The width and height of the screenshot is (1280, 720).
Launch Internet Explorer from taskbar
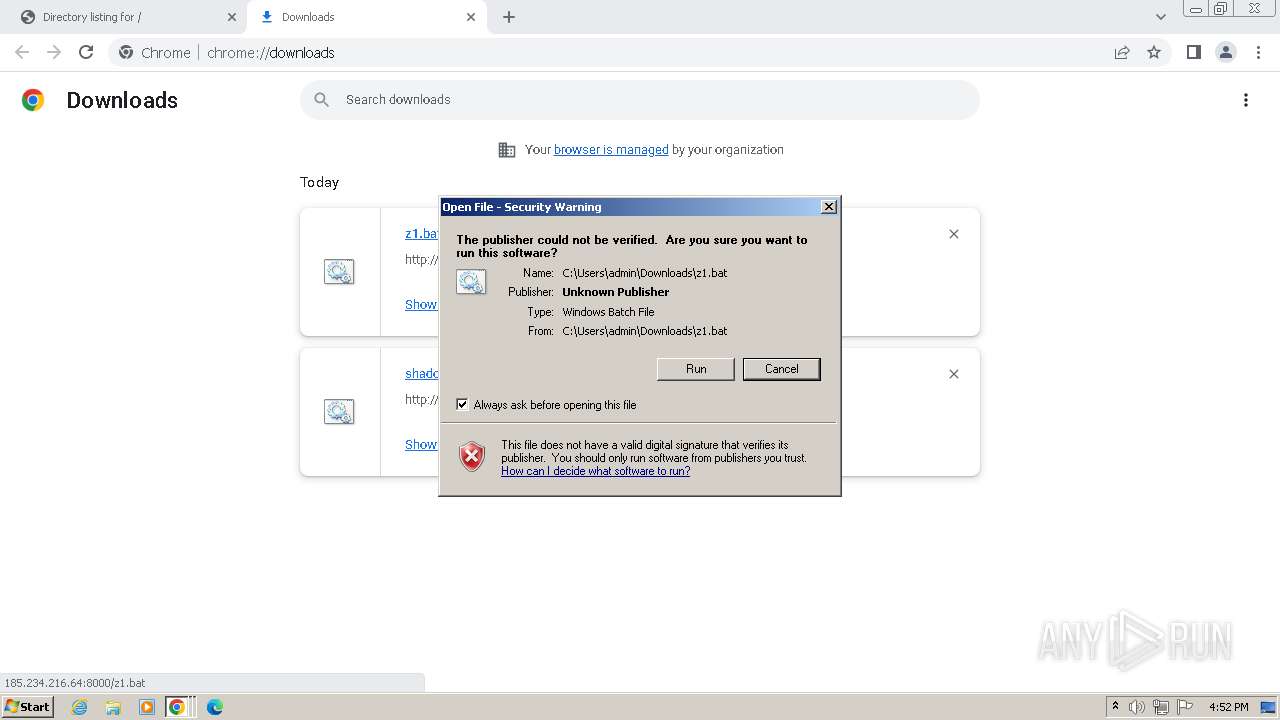(x=79, y=707)
